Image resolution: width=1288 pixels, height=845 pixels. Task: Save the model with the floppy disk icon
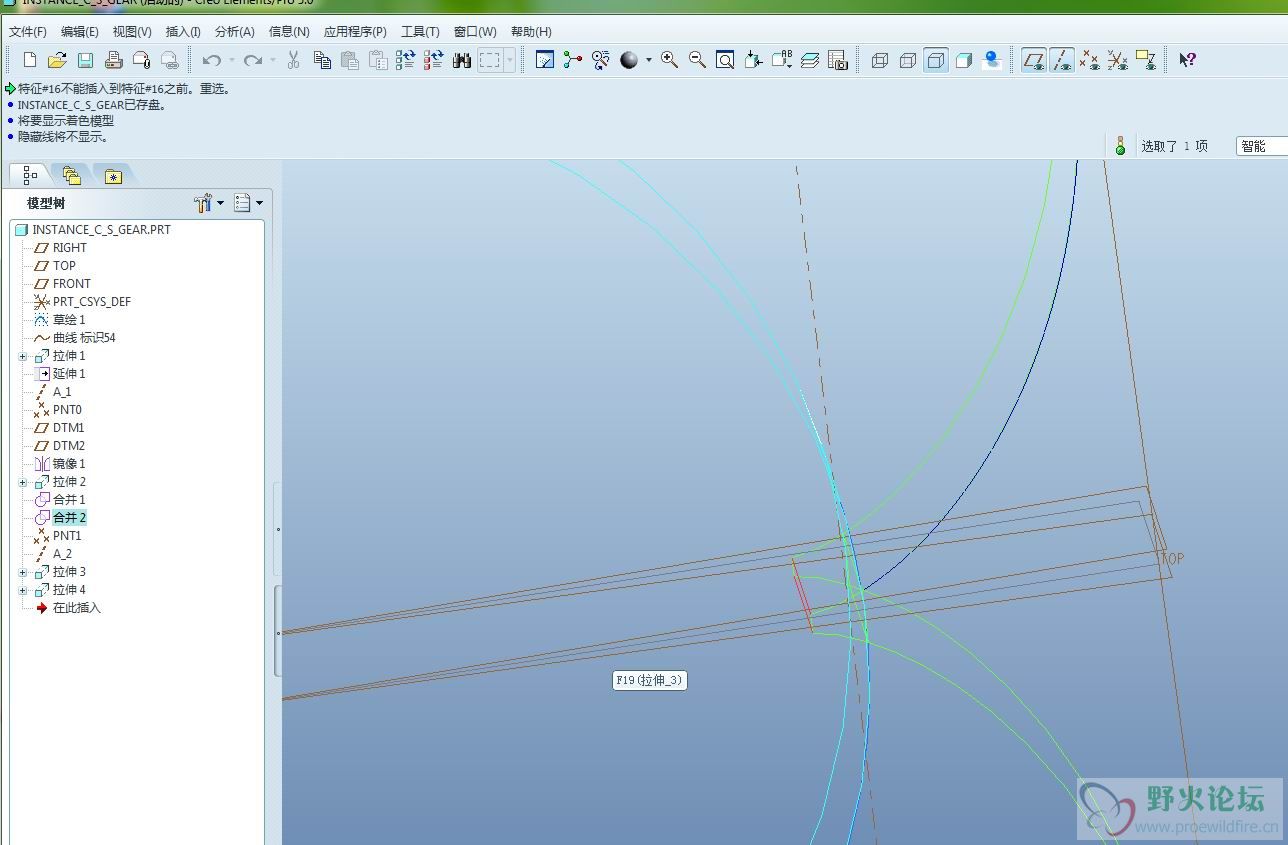[x=85, y=60]
